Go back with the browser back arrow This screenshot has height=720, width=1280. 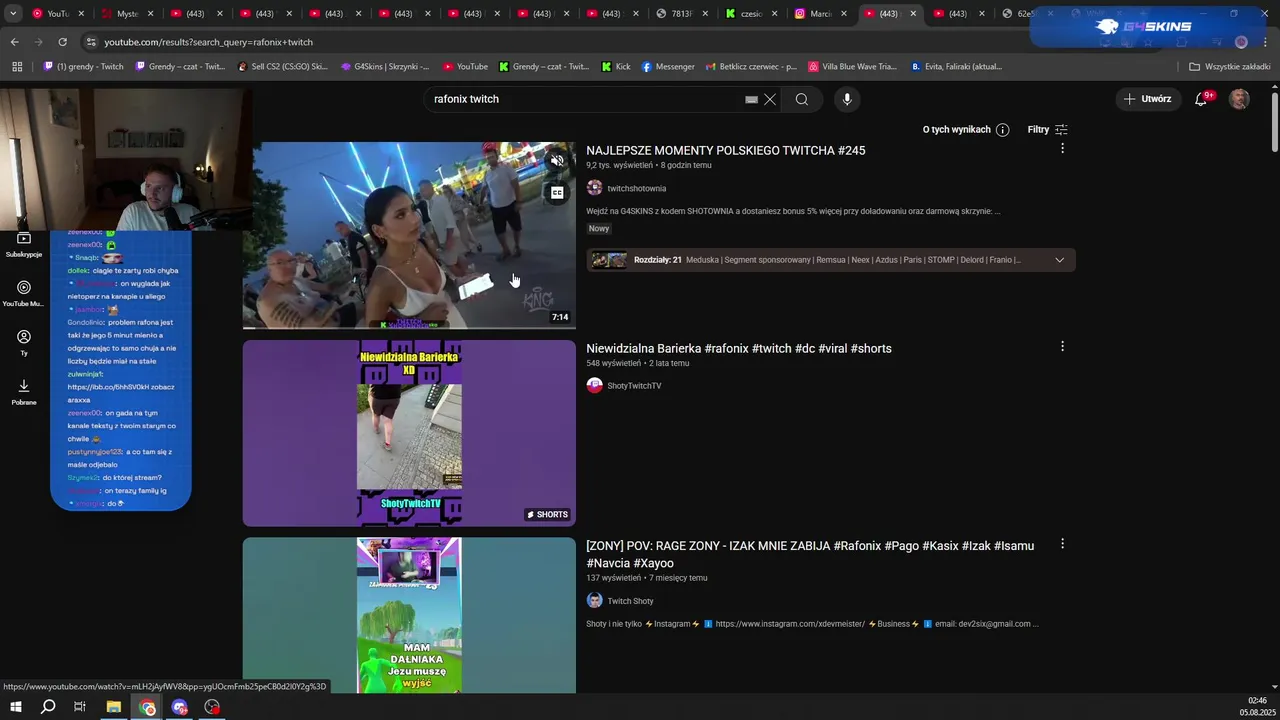[x=14, y=42]
